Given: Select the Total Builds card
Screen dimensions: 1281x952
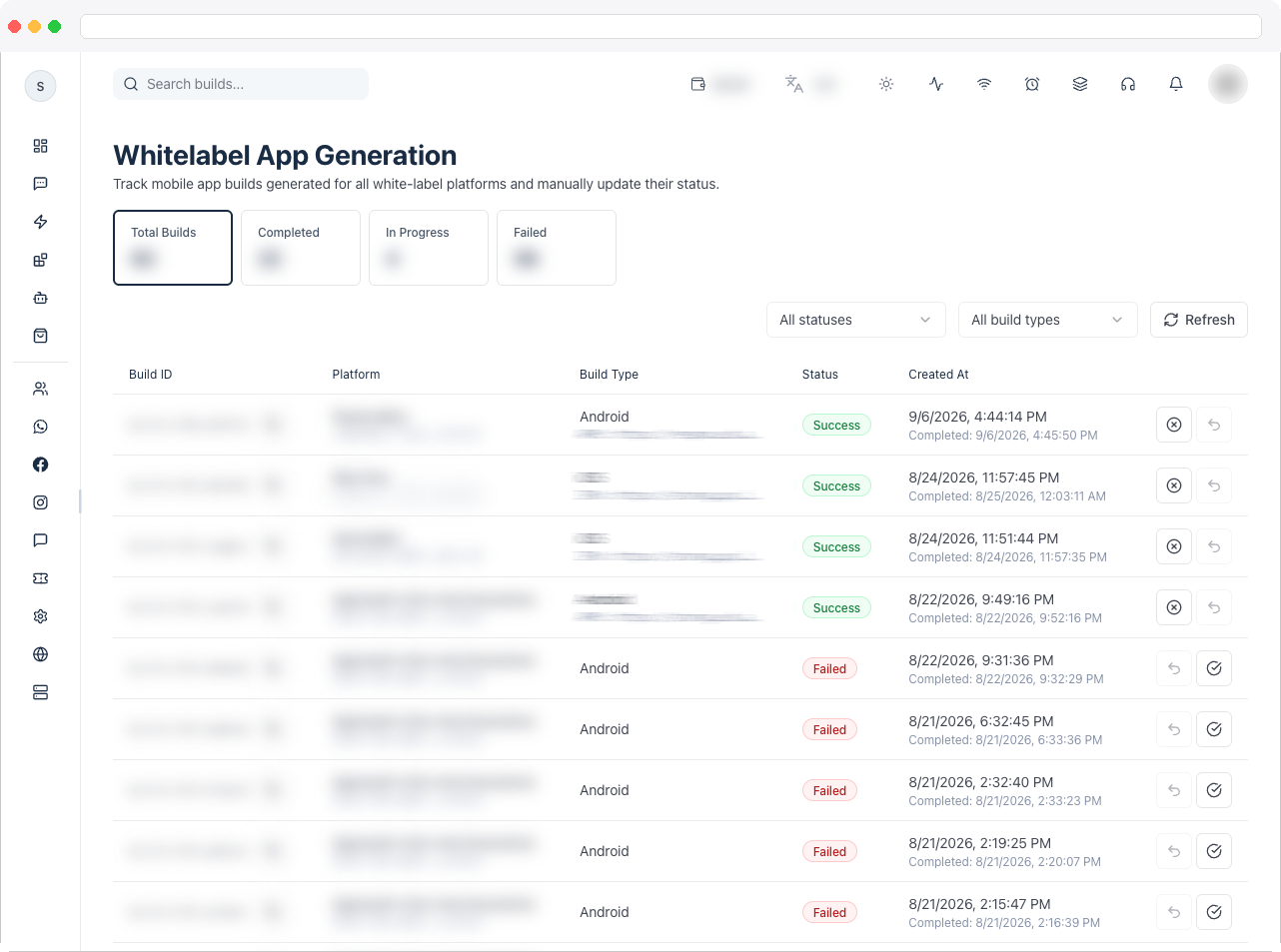Looking at the screenshot, I should click(x=173, y=248).
